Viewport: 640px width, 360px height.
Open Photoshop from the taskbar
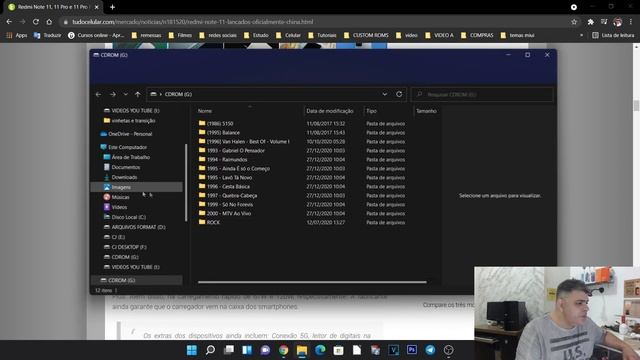[x=412, y=350]
